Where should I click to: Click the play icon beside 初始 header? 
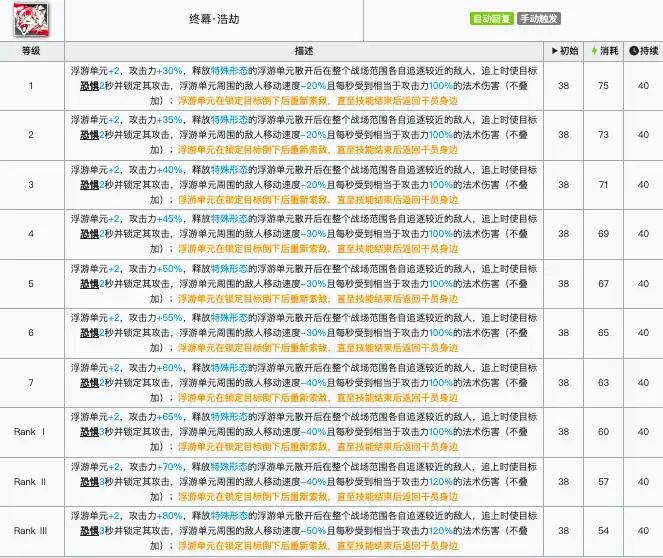[x=554, y=50]
